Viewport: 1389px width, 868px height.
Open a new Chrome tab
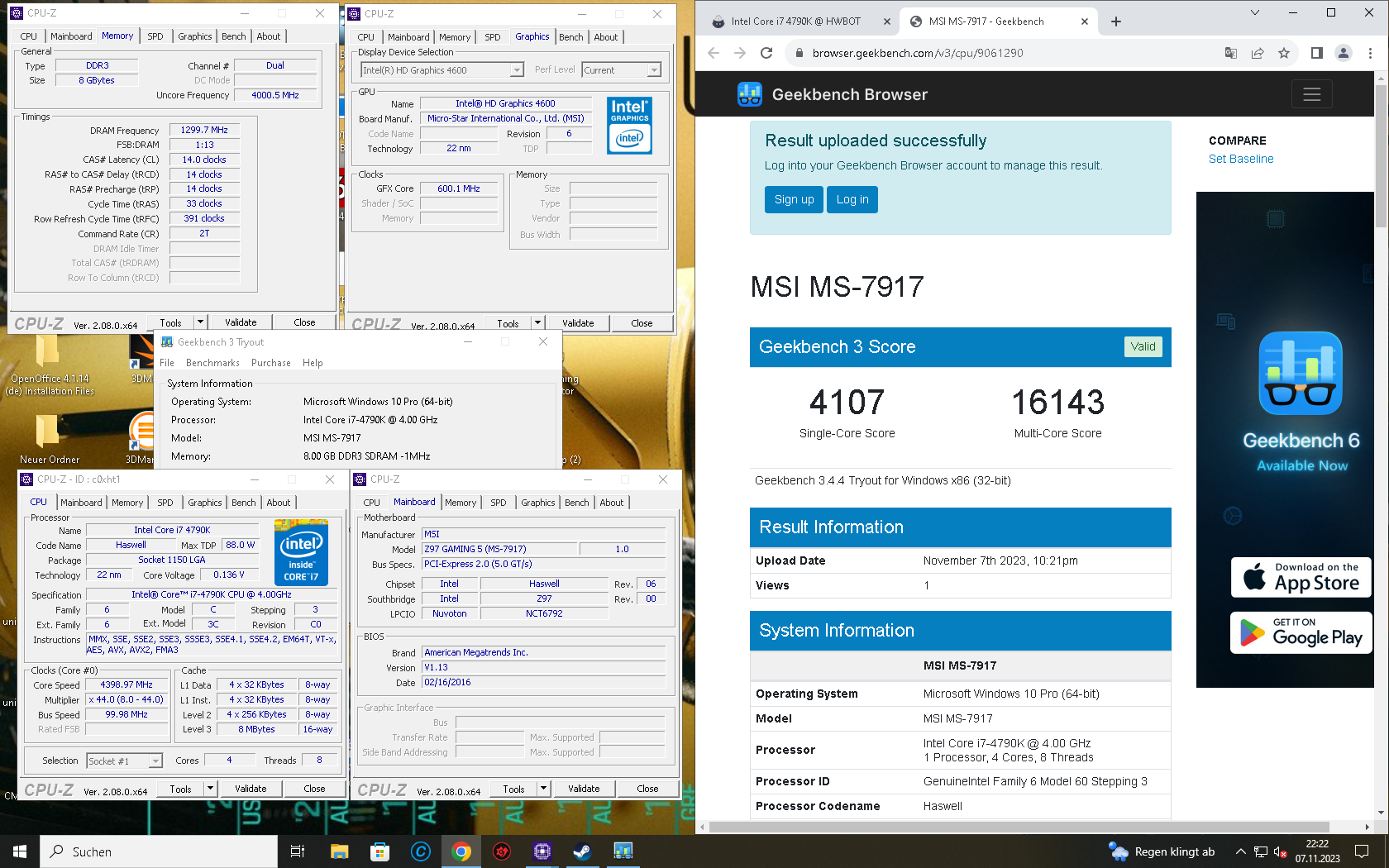(1116, 21)
